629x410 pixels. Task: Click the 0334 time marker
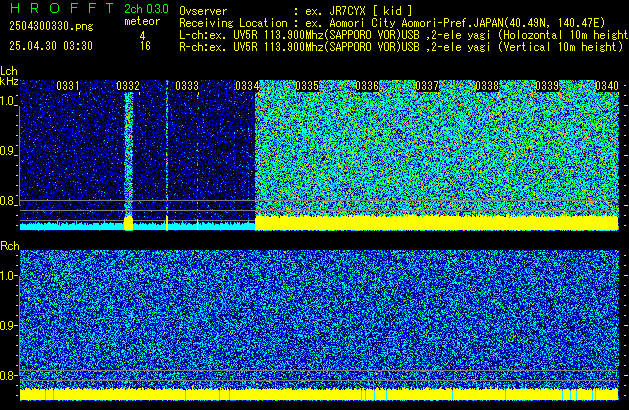[247, 86]
